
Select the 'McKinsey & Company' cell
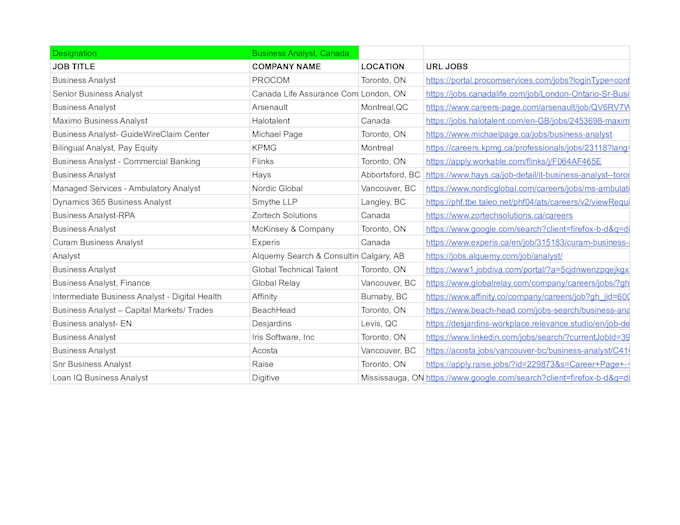coord(304,229)
